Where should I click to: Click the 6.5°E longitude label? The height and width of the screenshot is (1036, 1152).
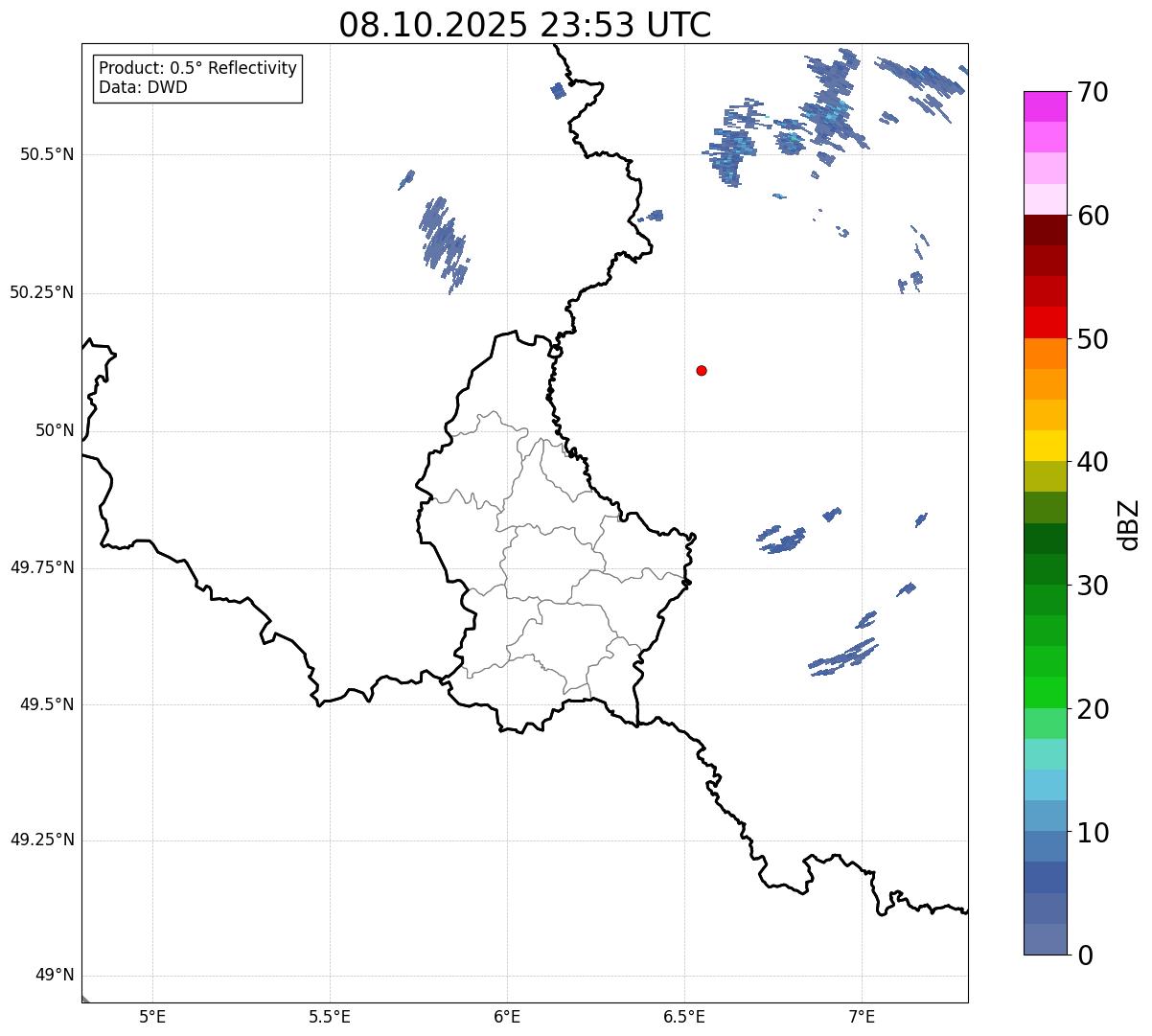684,1016
